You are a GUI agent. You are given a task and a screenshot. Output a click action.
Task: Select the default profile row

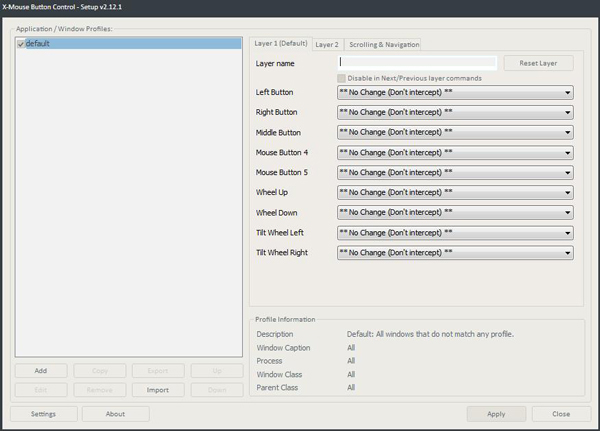pyautogui.click(x=129, y=44)
